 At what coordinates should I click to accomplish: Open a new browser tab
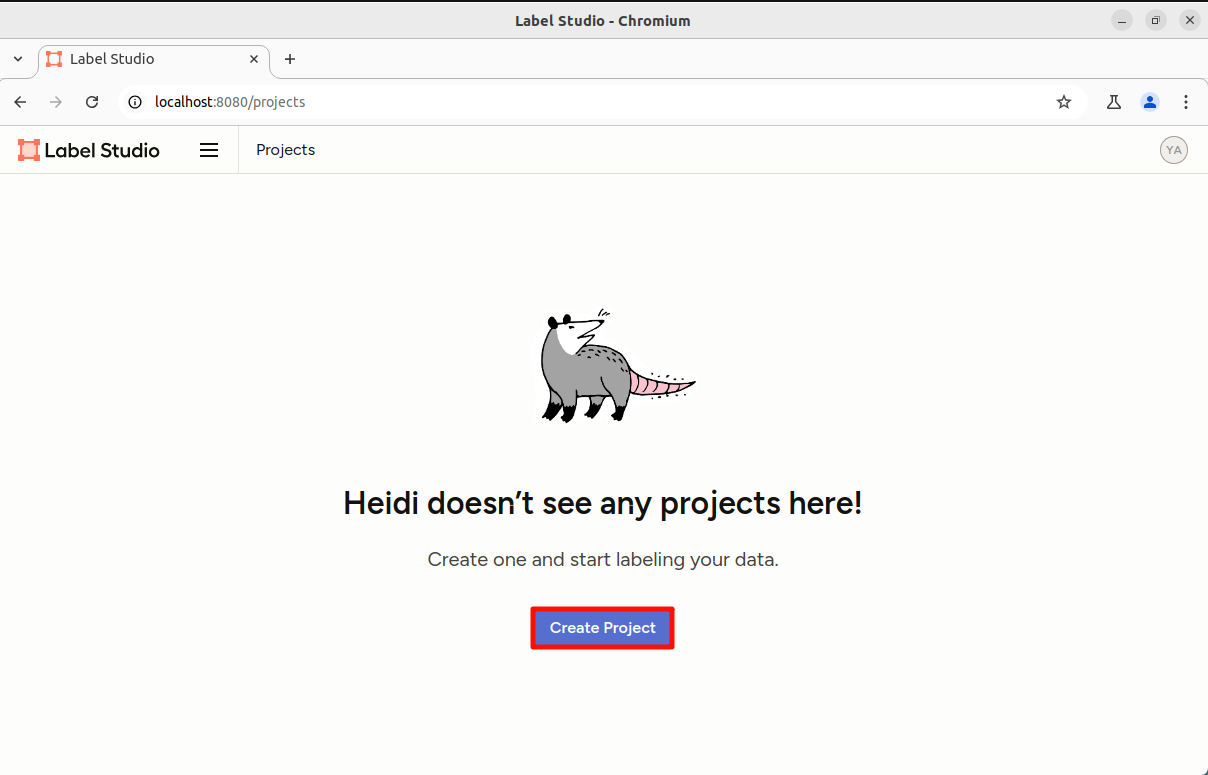[x=290, y=59]
